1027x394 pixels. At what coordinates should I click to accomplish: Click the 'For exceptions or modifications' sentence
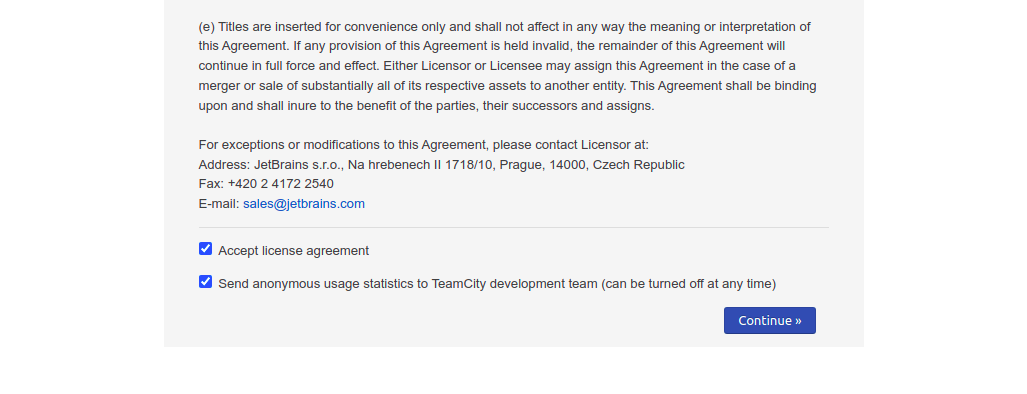click(424, 145)
